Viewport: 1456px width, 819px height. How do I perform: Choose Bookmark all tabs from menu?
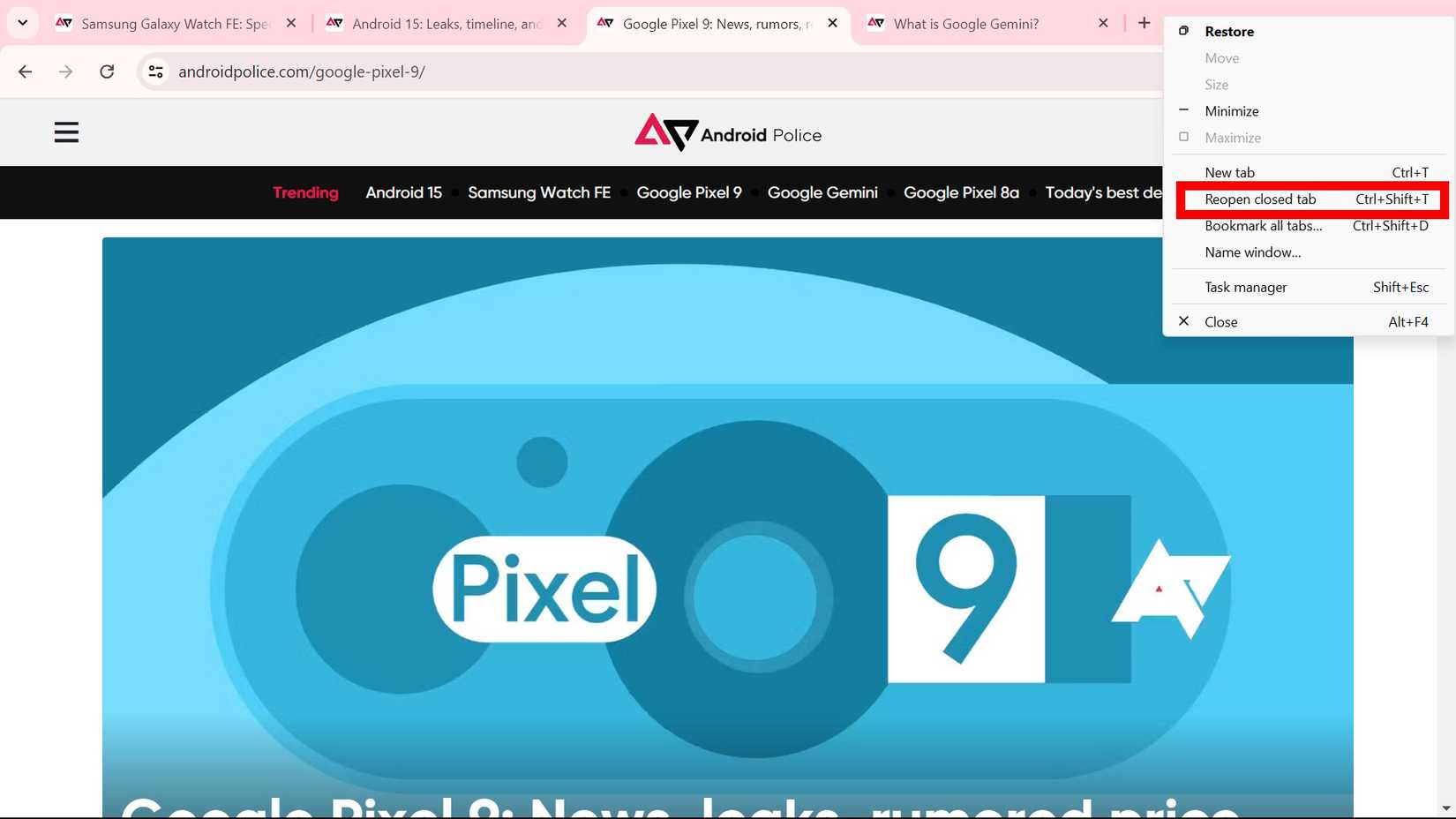(x=1263, y=226)
